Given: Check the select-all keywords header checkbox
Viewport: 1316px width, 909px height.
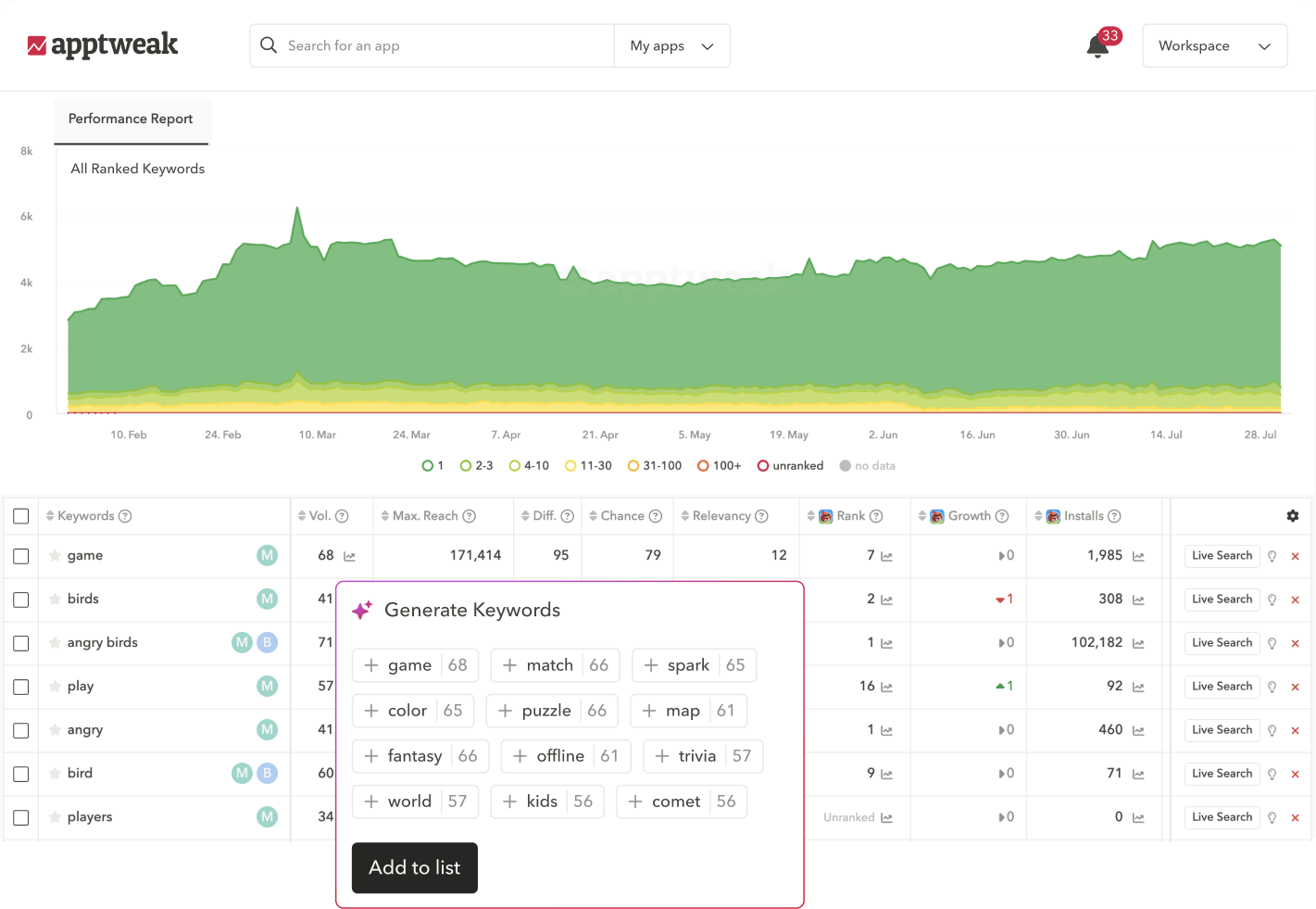Looking at the screenshot, I should pyautogui.click(x=21, y=516).
